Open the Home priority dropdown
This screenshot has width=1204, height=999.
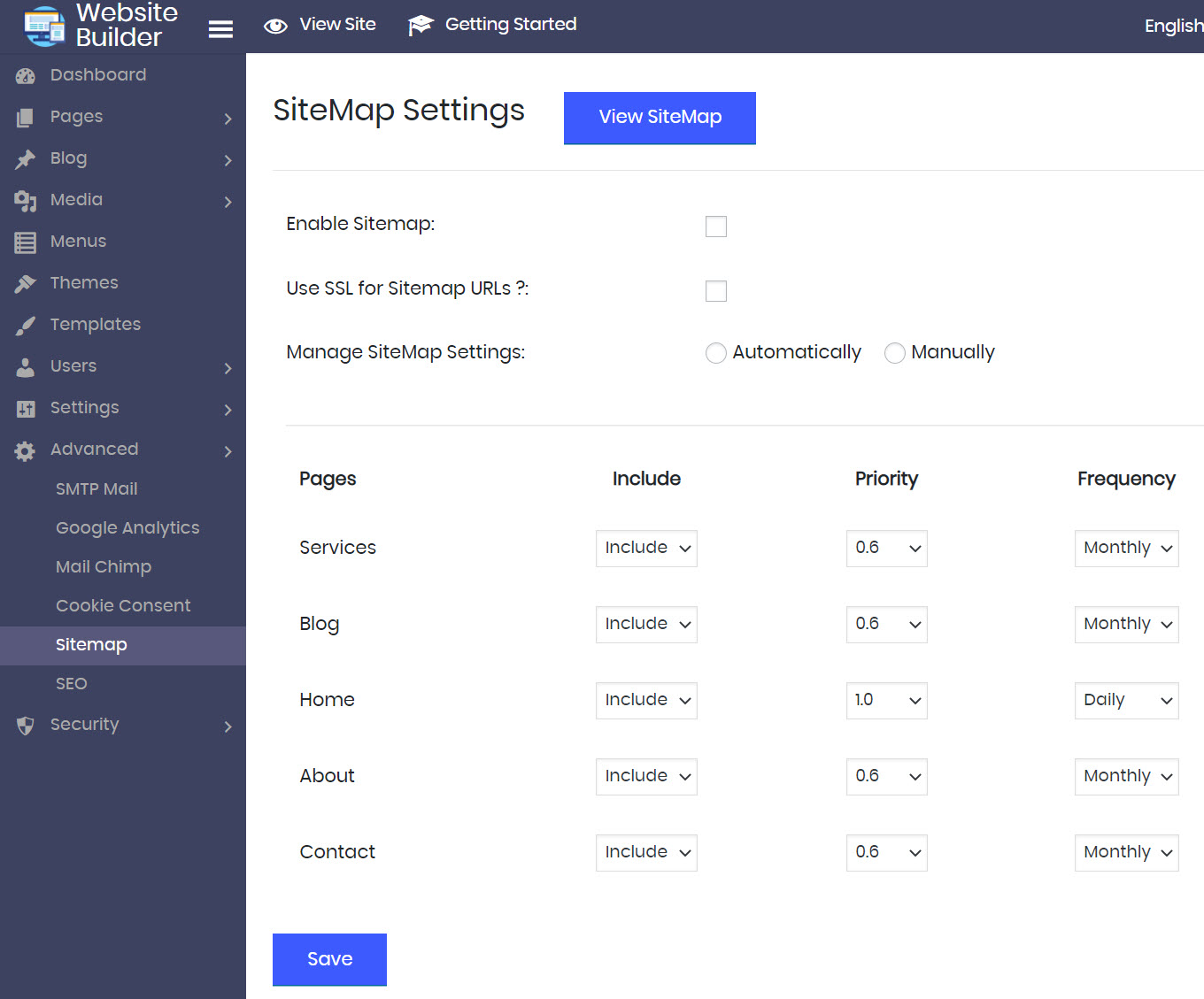pyautogui.click(x=886, y=701)
